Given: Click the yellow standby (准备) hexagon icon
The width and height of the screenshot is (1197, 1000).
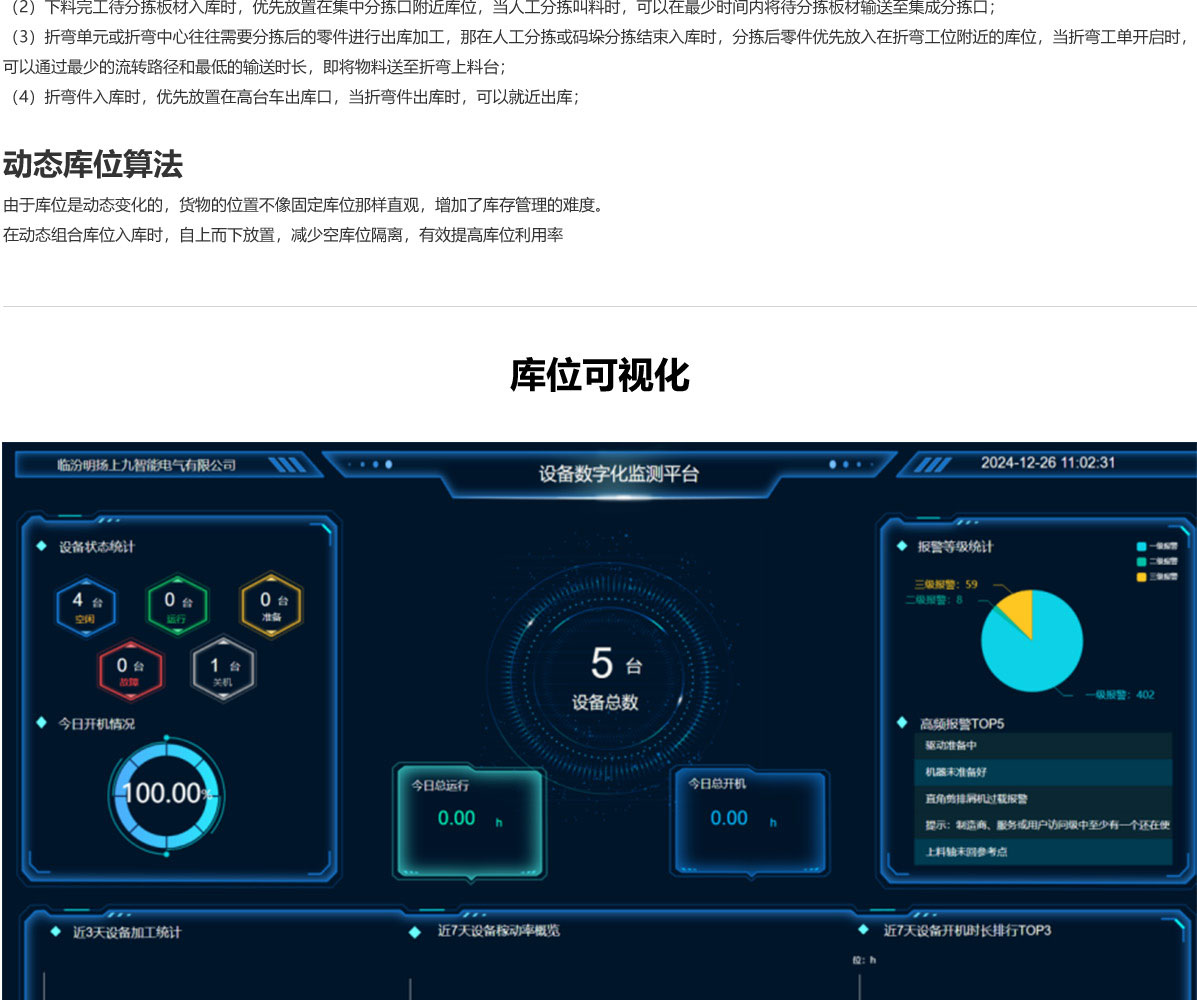Looking at the screenshot, I should pyautogui.click(x=271, y=606).
